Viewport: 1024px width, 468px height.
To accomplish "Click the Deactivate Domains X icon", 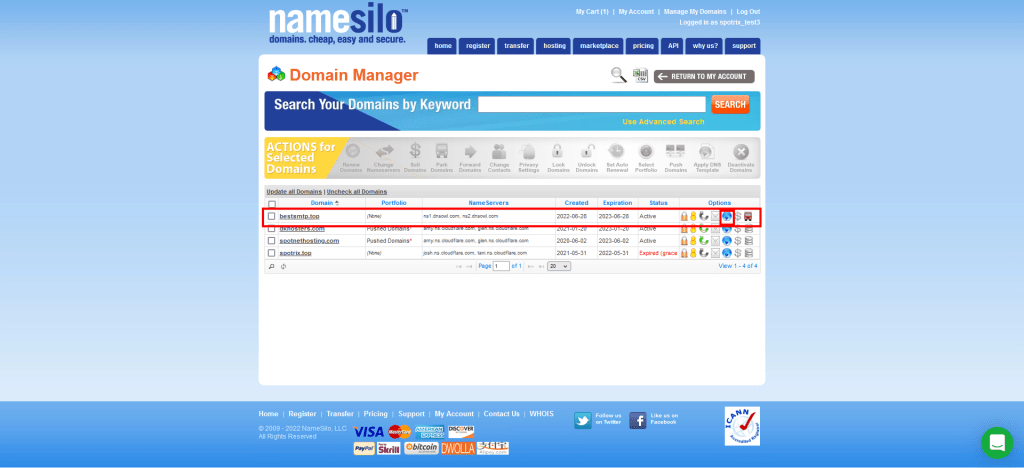I will click(741, 151).
